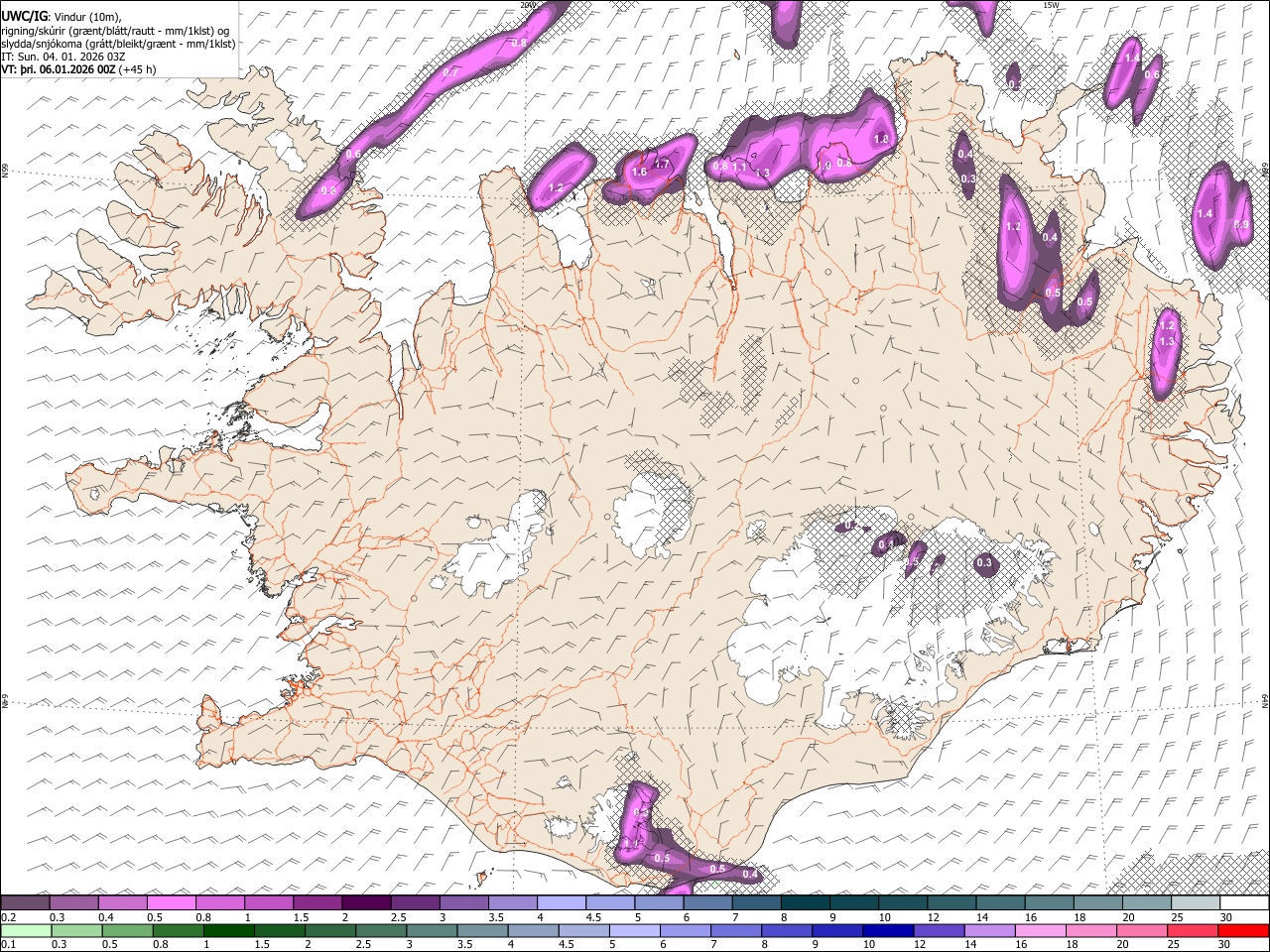Select the 'Vindur (10m)' text in the header
This screenshot has height=952, width=1270.
click(86, 17)
